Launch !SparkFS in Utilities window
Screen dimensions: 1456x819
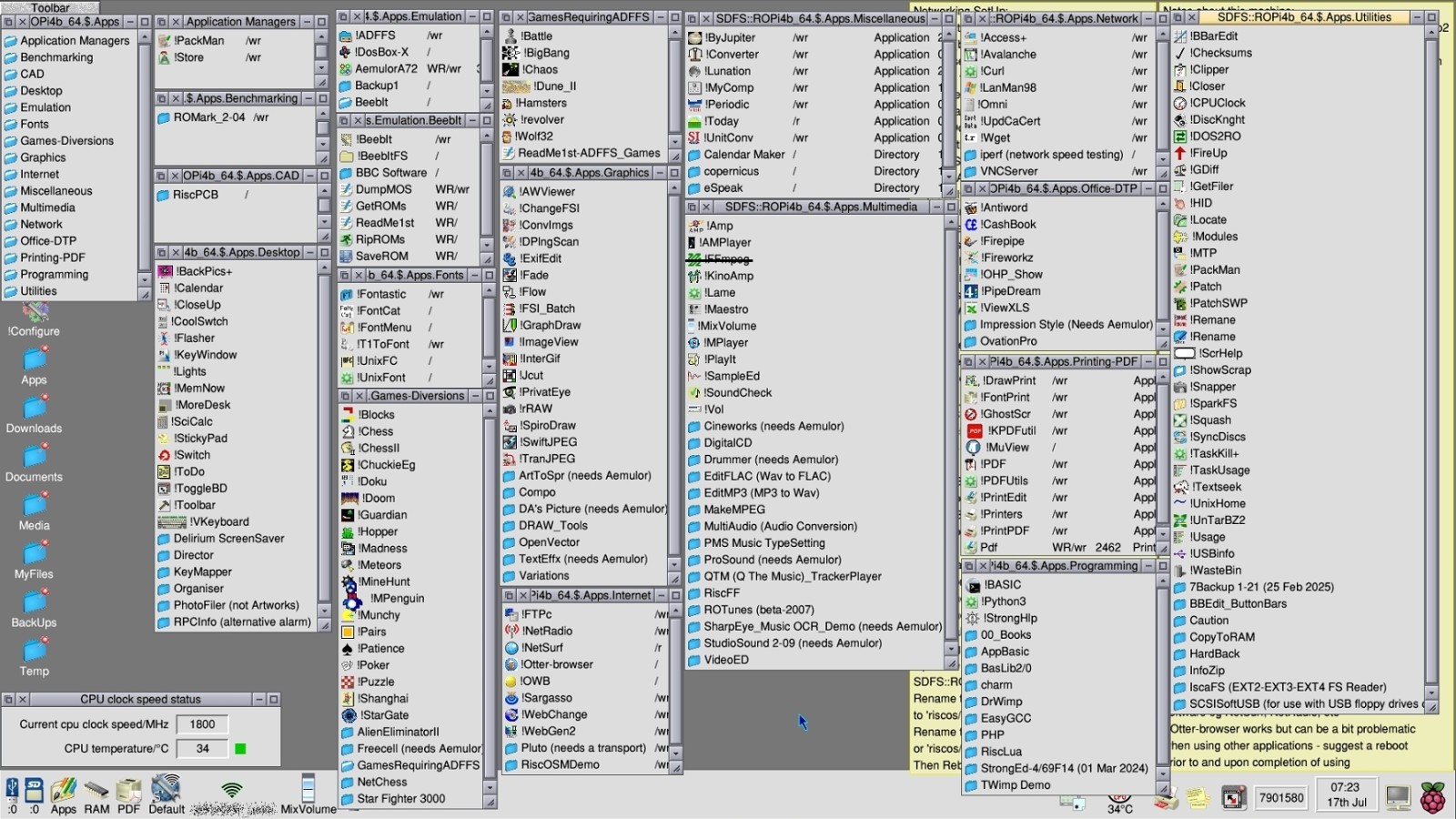pyautogui.click(x=1205, y=403)
